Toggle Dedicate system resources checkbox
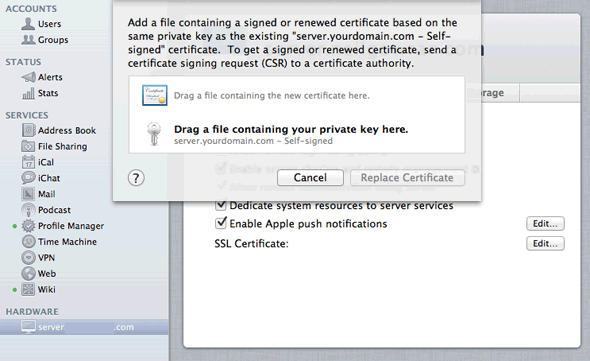The image size is (590, 361). coord(220,206)
